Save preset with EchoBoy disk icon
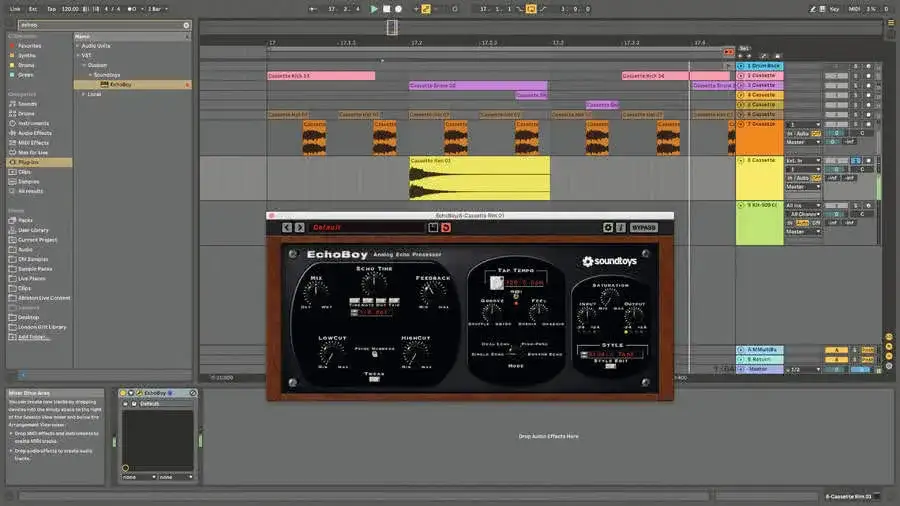 (433, 228)
